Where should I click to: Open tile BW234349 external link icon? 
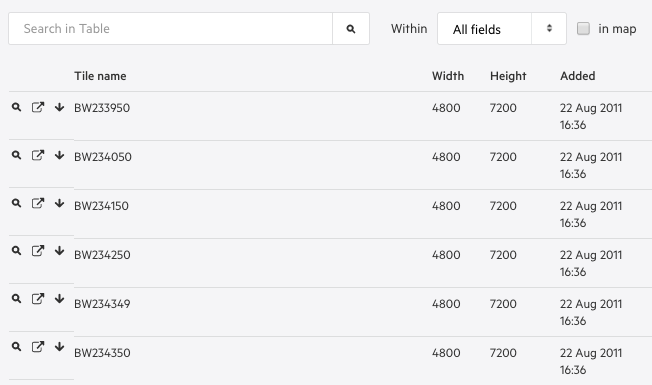(38, 299)
